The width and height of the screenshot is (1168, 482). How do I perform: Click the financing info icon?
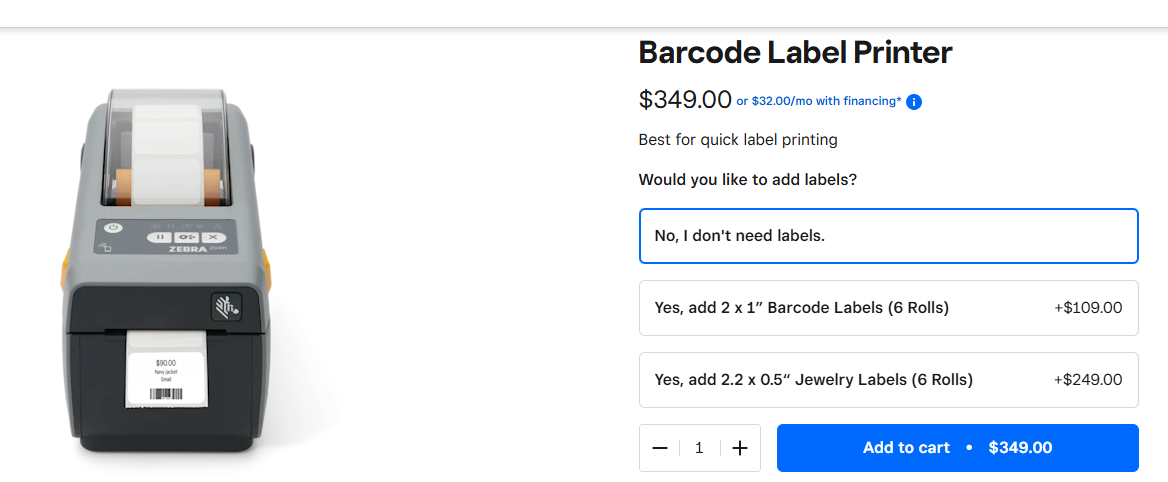click(914, 101)
